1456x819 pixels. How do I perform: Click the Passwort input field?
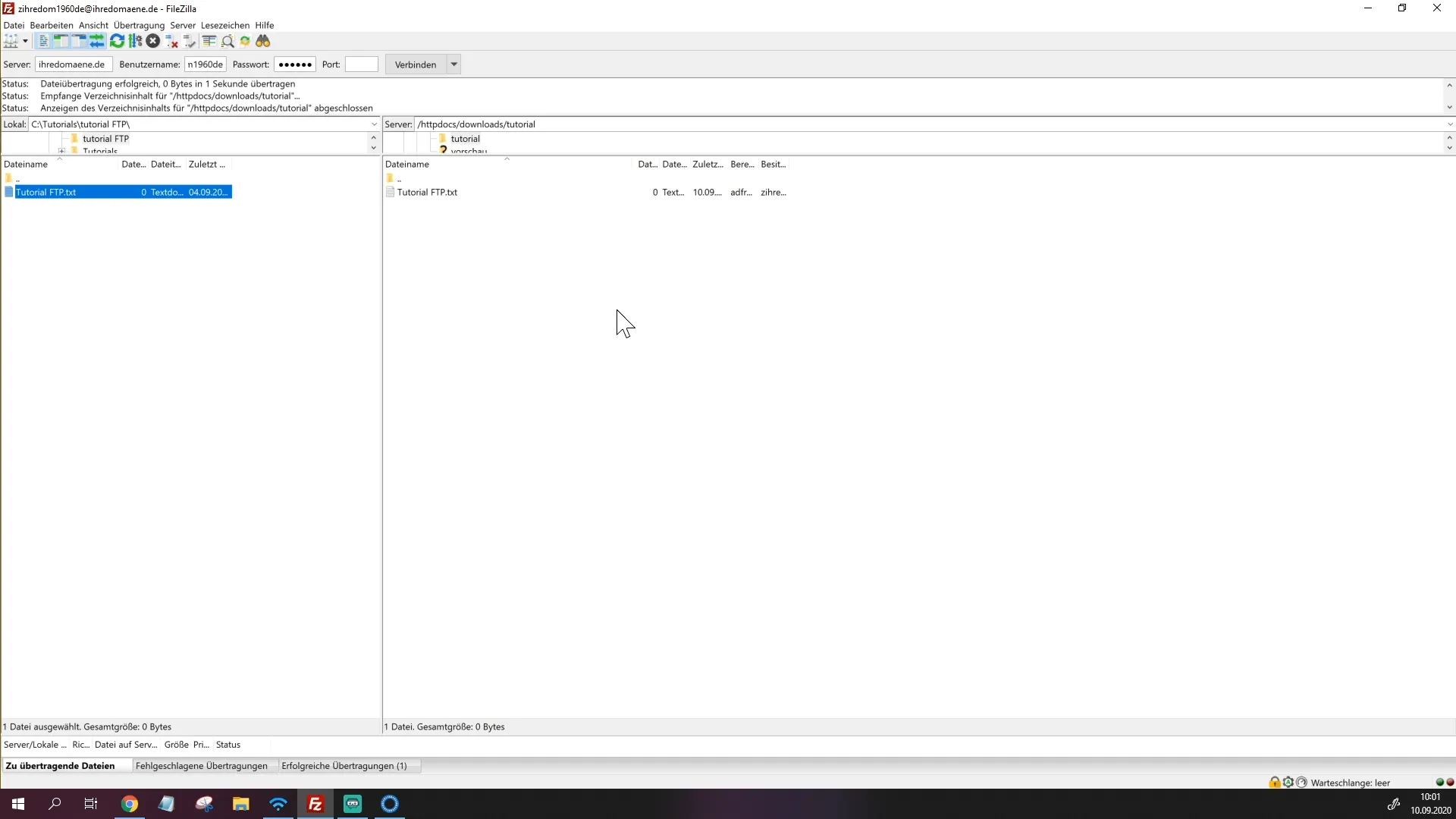click(295, 64)
